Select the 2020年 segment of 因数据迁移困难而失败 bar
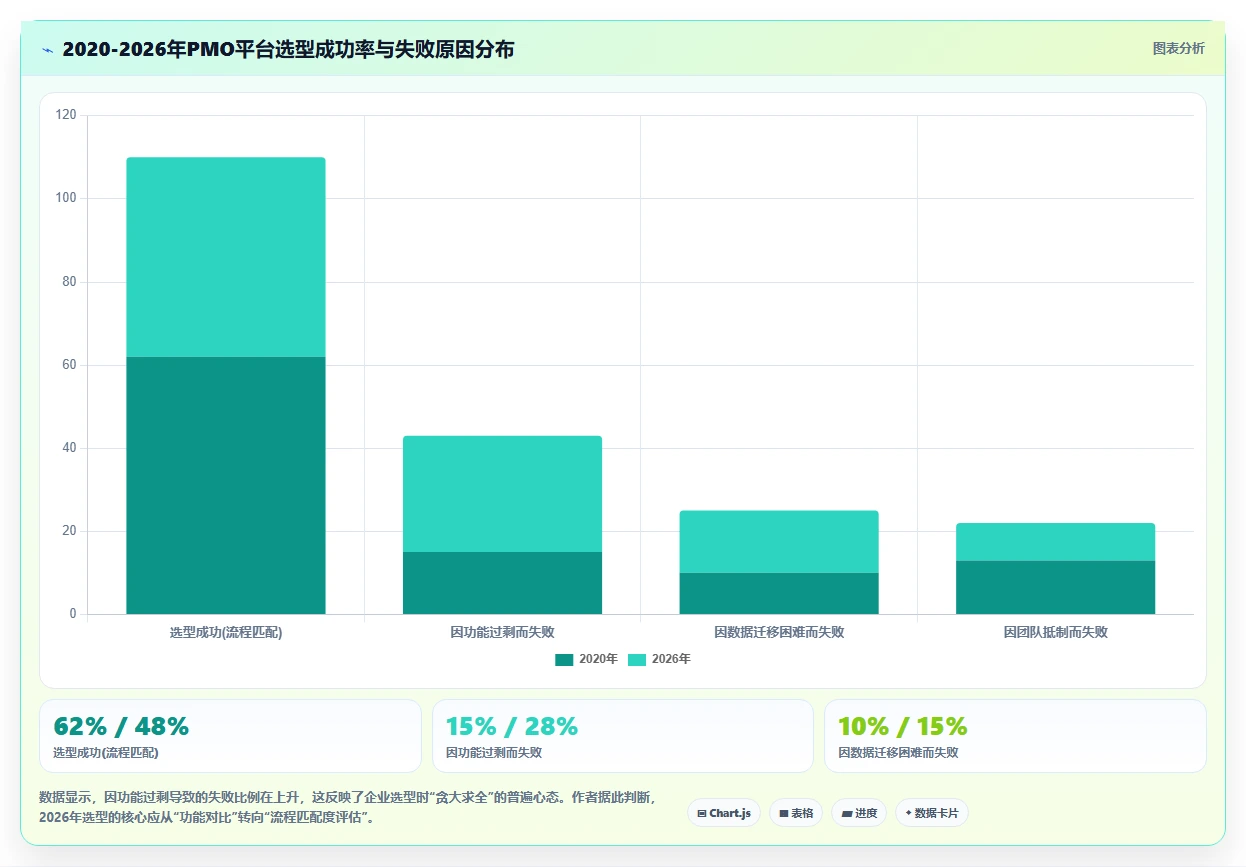The image size is (1246, 867). [779, 593]
